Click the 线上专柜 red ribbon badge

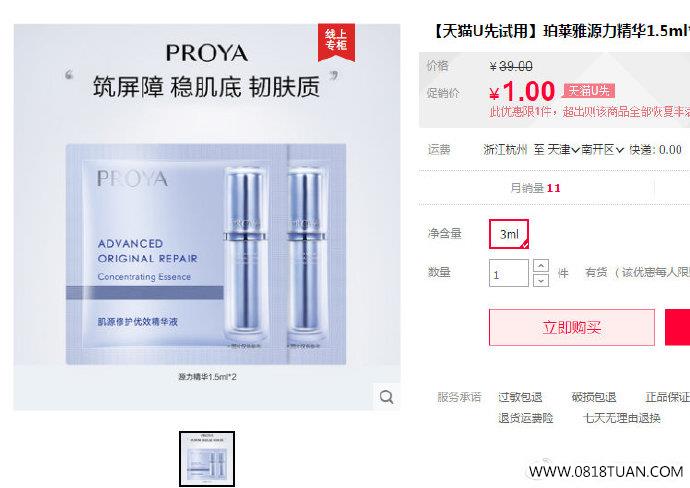(x=336, y=41)
